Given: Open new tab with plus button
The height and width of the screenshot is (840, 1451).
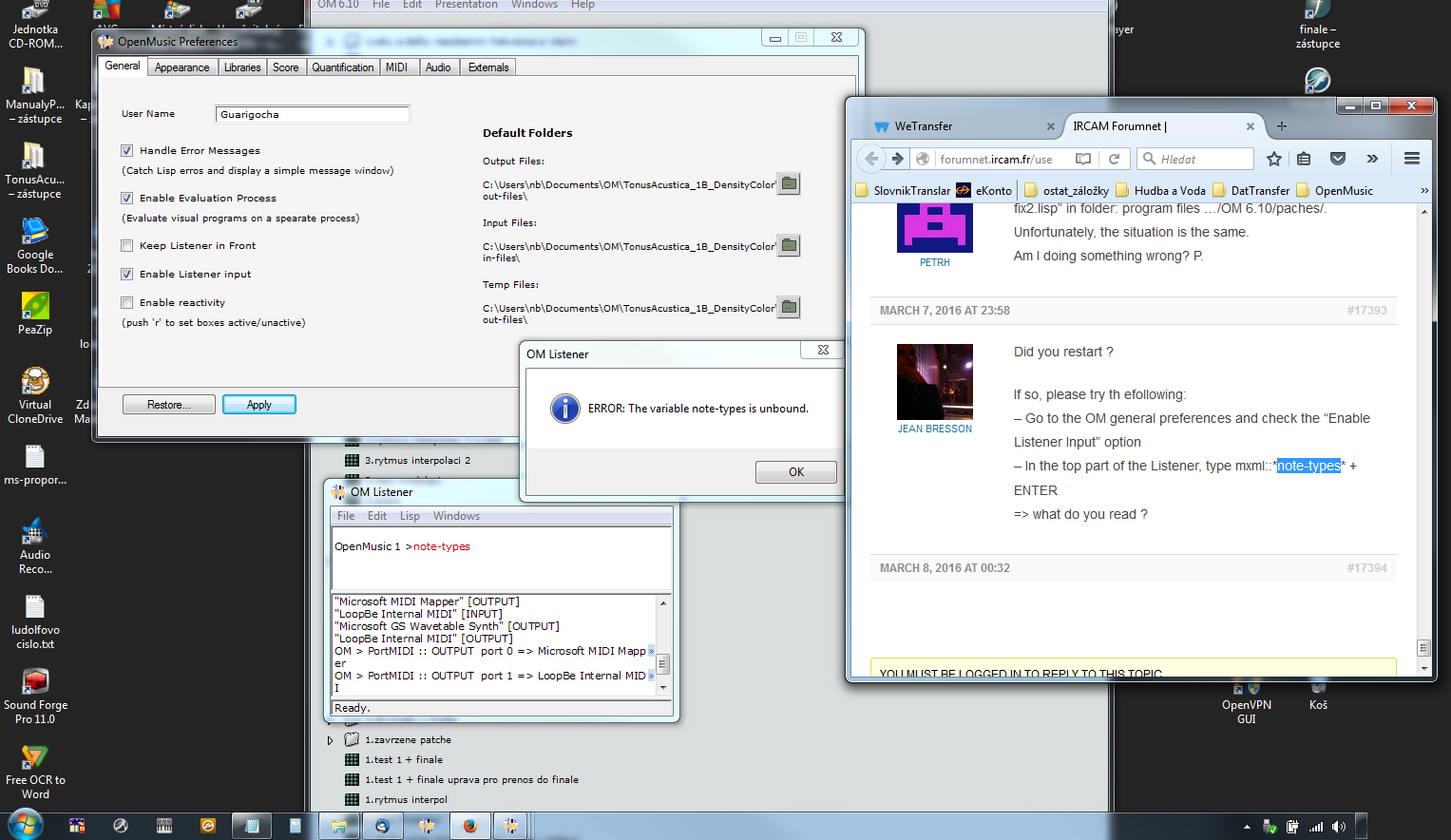Looking at the screenshot, I should [x=1282, y=125].
